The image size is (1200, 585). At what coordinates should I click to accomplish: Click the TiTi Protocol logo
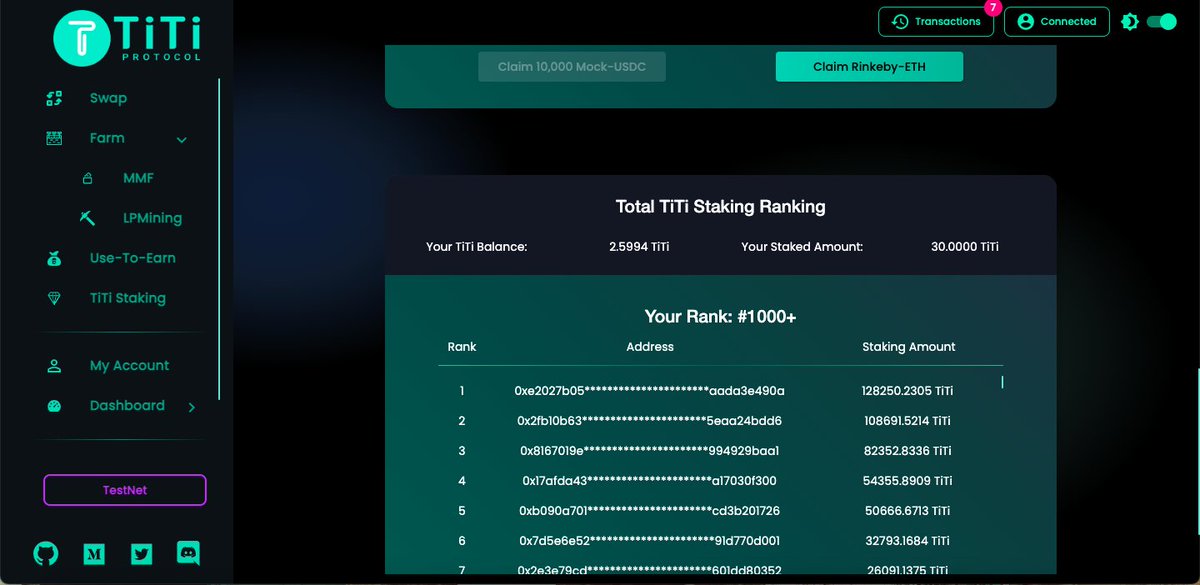(x=127, y=38)
